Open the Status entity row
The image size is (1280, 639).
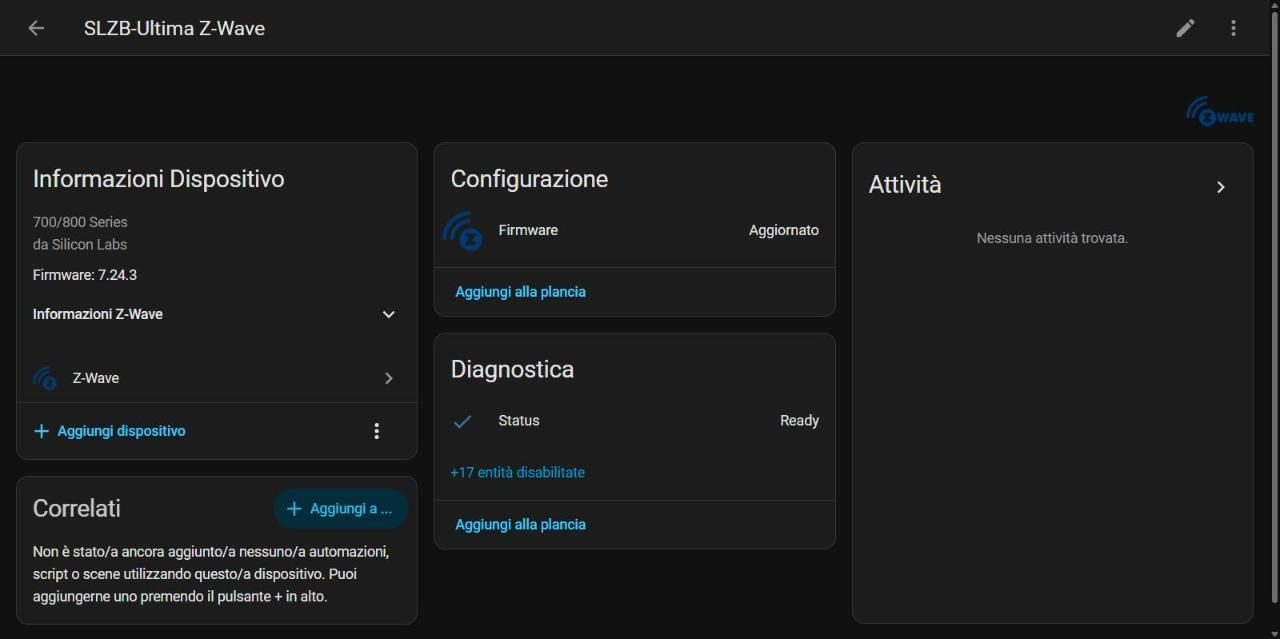tap(634, 421)
